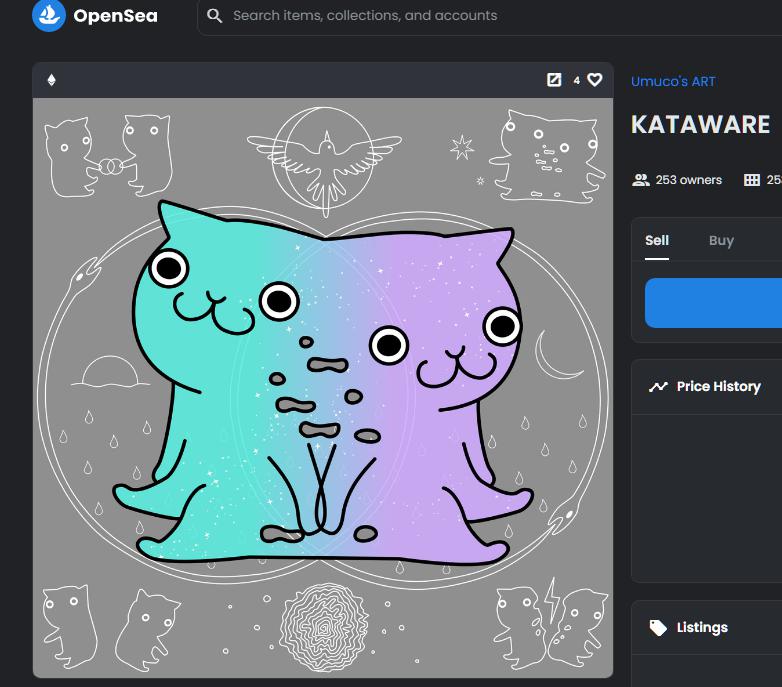Favorite the item with the heart icon
782x687 pixels.
click(x=594, y=80)
